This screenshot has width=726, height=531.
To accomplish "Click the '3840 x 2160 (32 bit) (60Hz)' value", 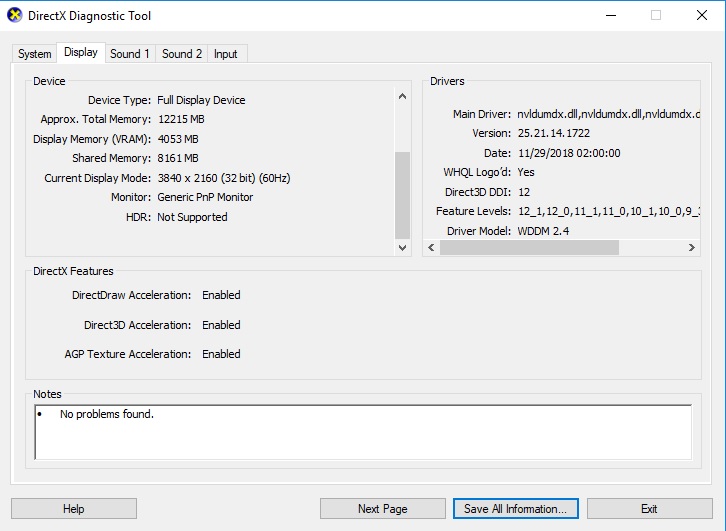I will [x=224, y=178].
